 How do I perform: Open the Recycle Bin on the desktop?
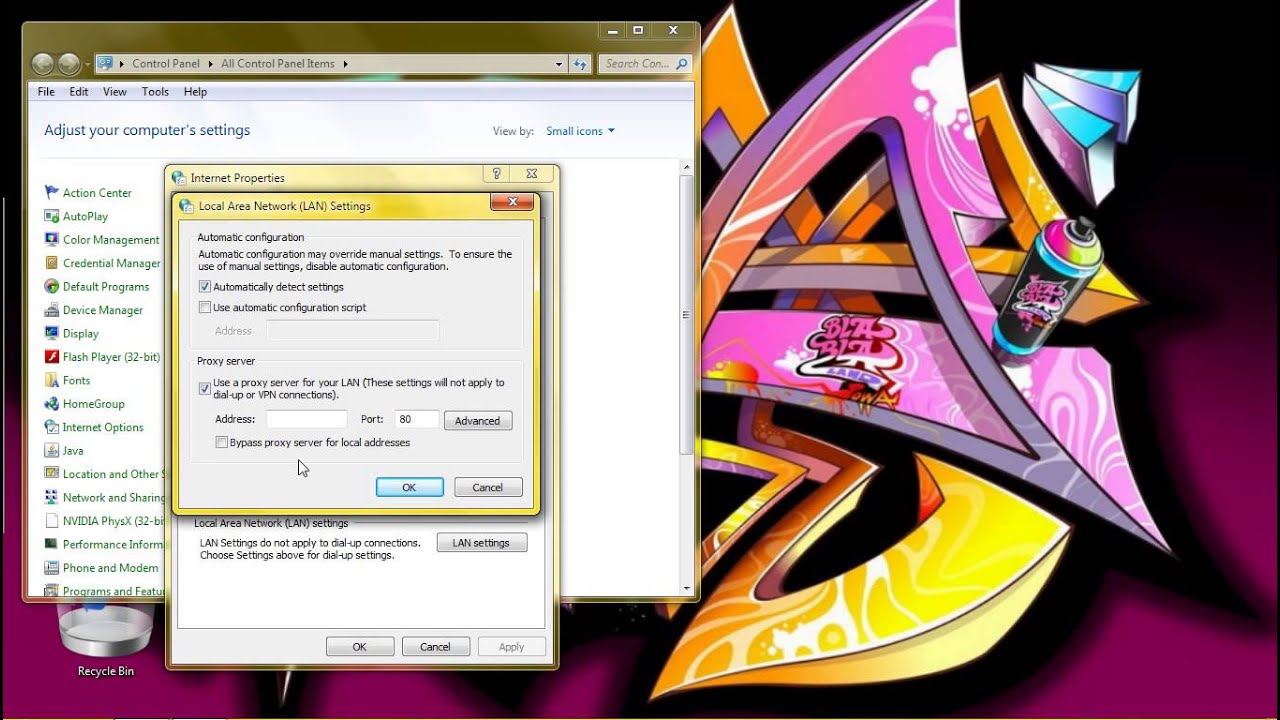coord(106,640)
